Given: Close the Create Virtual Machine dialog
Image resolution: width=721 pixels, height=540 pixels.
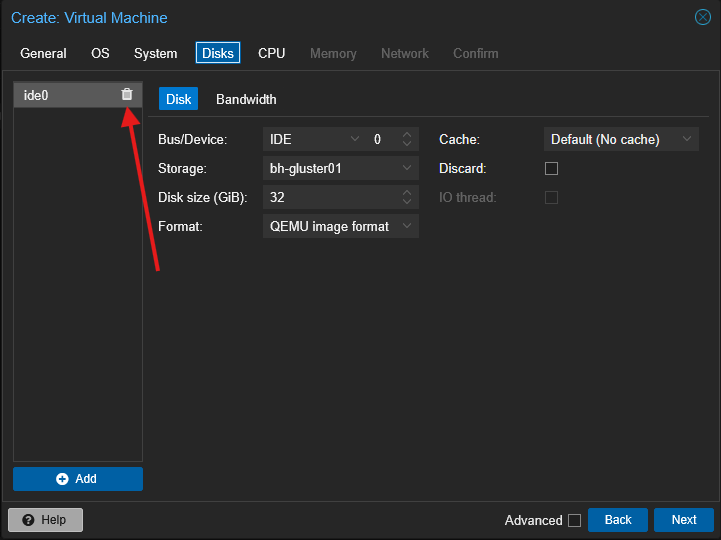Looking at the screenshot, I should coord(702,17).
